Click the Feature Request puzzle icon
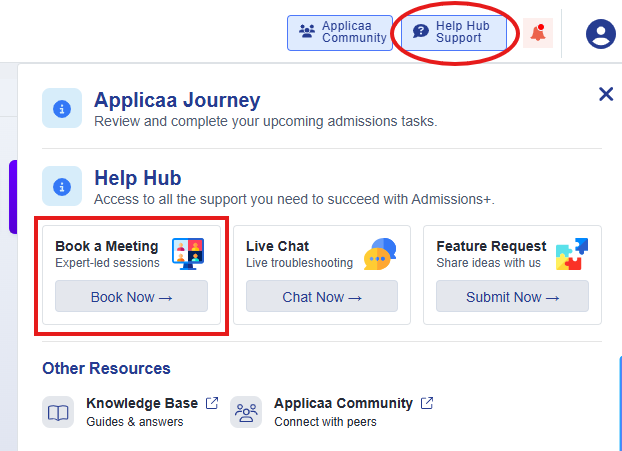The height and width of the screenshot is (451, 622). click(x=572, y=254)
